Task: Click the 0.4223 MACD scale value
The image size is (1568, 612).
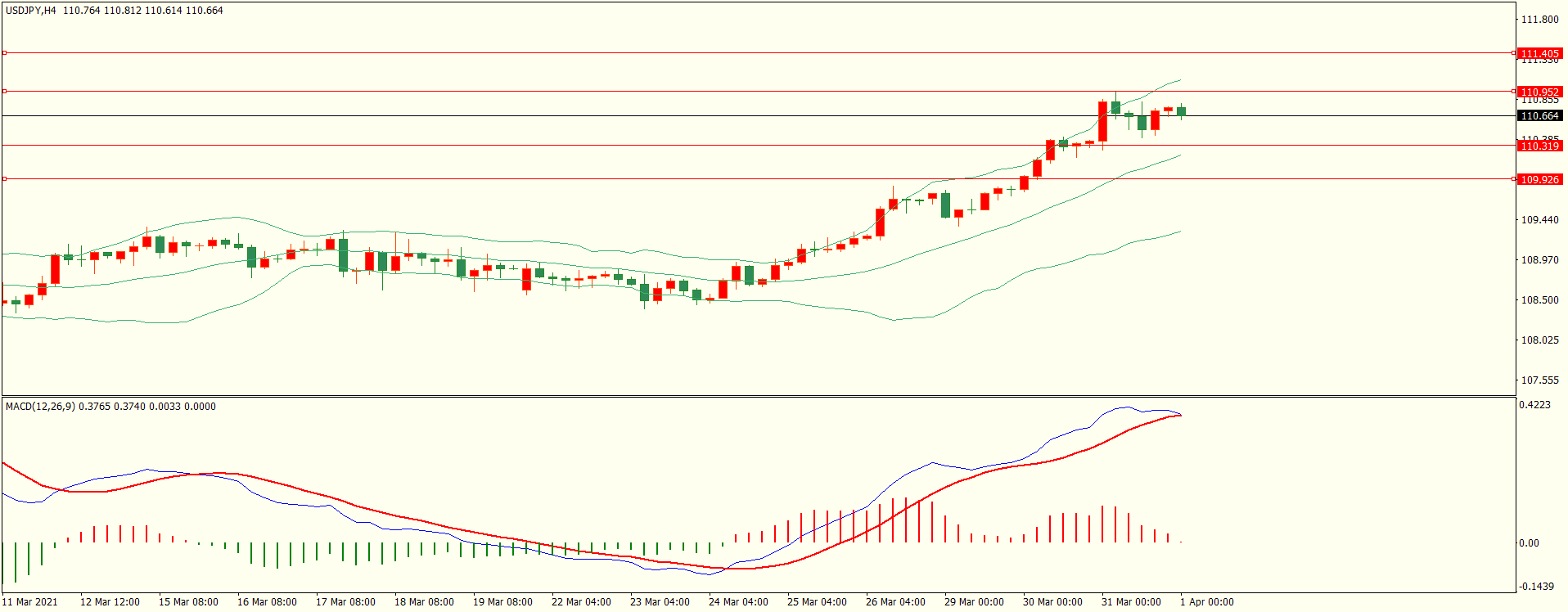Action: [1534, 405]
